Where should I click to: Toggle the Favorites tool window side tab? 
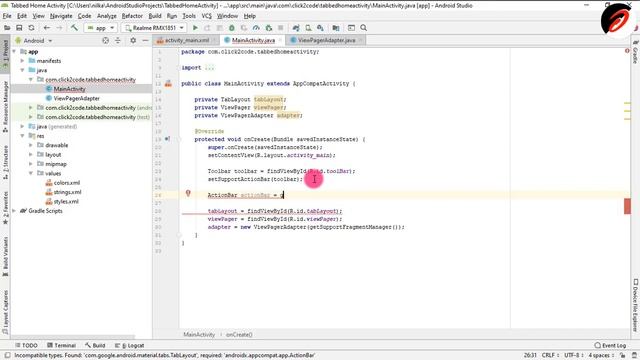(x=5, y=208)
